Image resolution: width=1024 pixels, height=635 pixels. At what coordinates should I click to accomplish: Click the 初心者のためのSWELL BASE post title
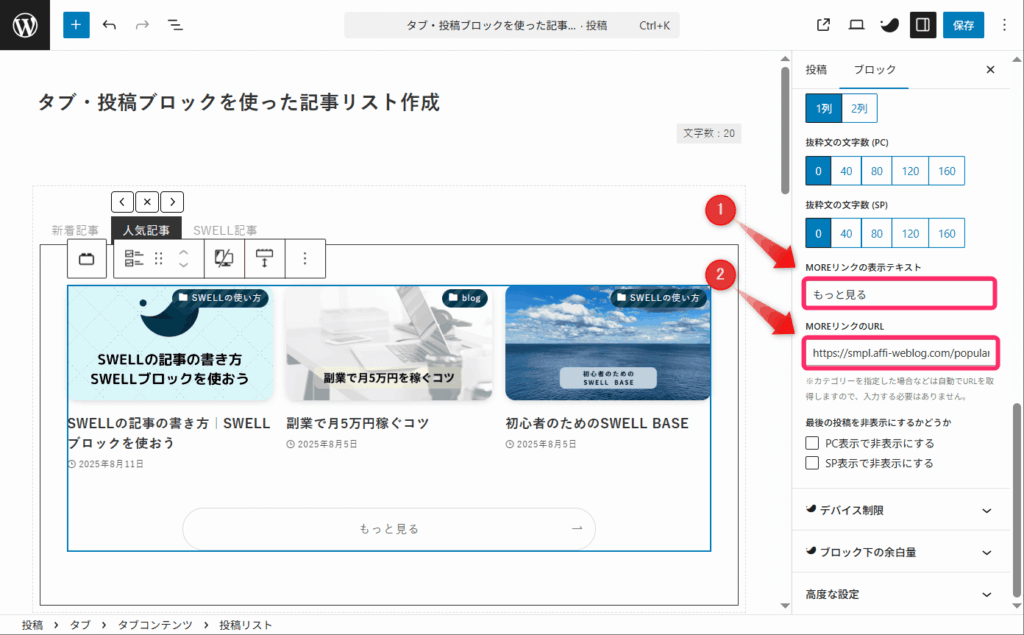coord(597,423)
